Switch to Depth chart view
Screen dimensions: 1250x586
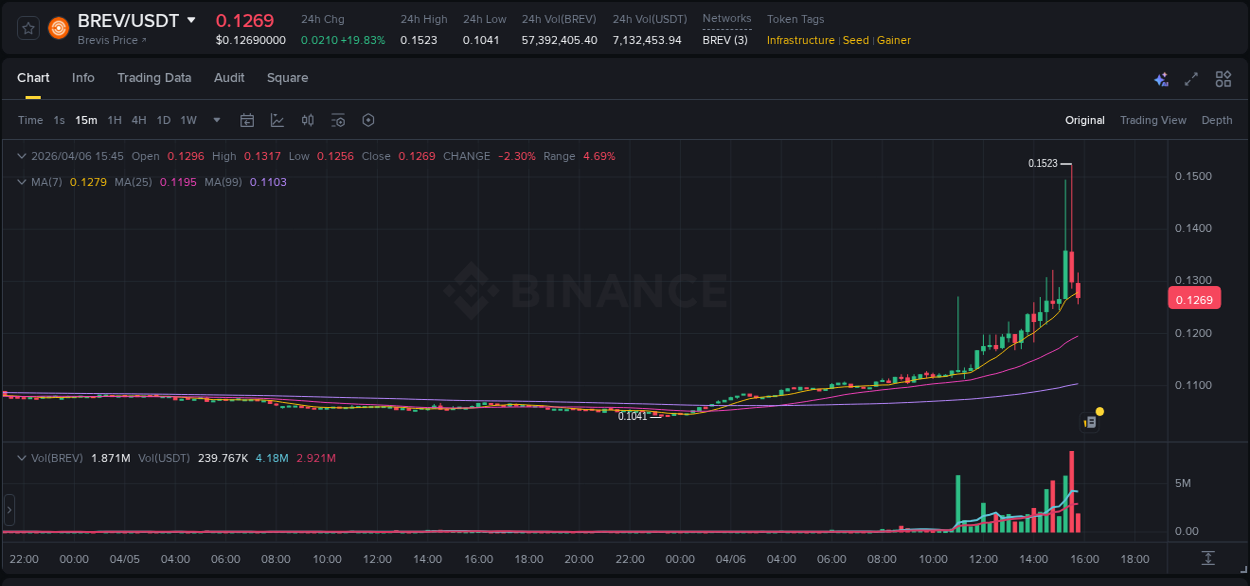click(1217, 120)
